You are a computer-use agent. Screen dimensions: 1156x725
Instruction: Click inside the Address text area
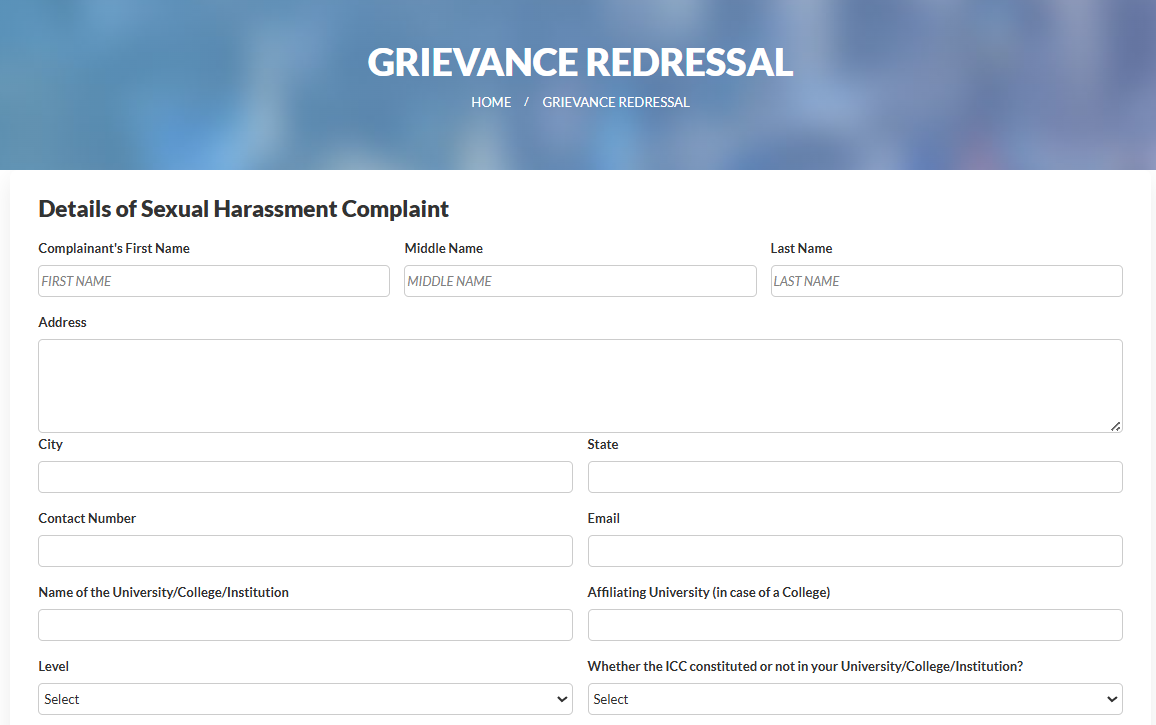click(580, 386)
